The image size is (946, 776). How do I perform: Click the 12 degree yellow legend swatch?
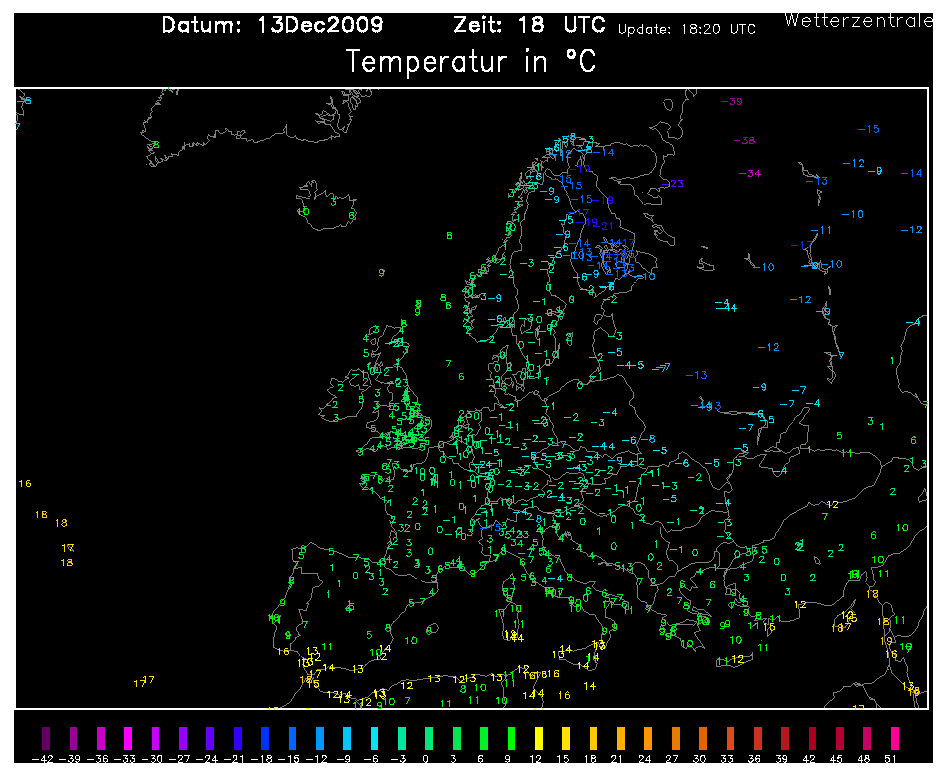coord(539,738)
